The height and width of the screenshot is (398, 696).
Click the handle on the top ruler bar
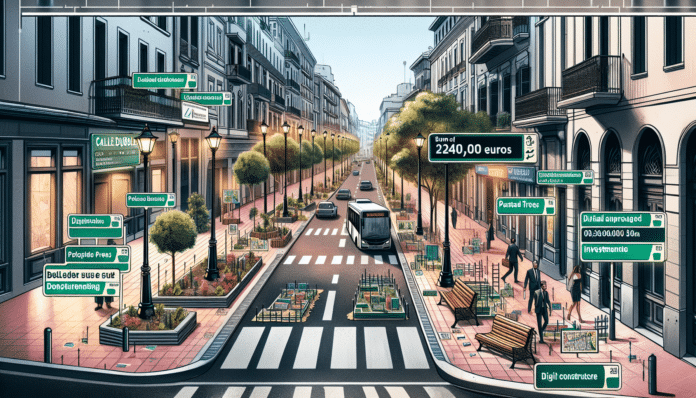[353, 9]
